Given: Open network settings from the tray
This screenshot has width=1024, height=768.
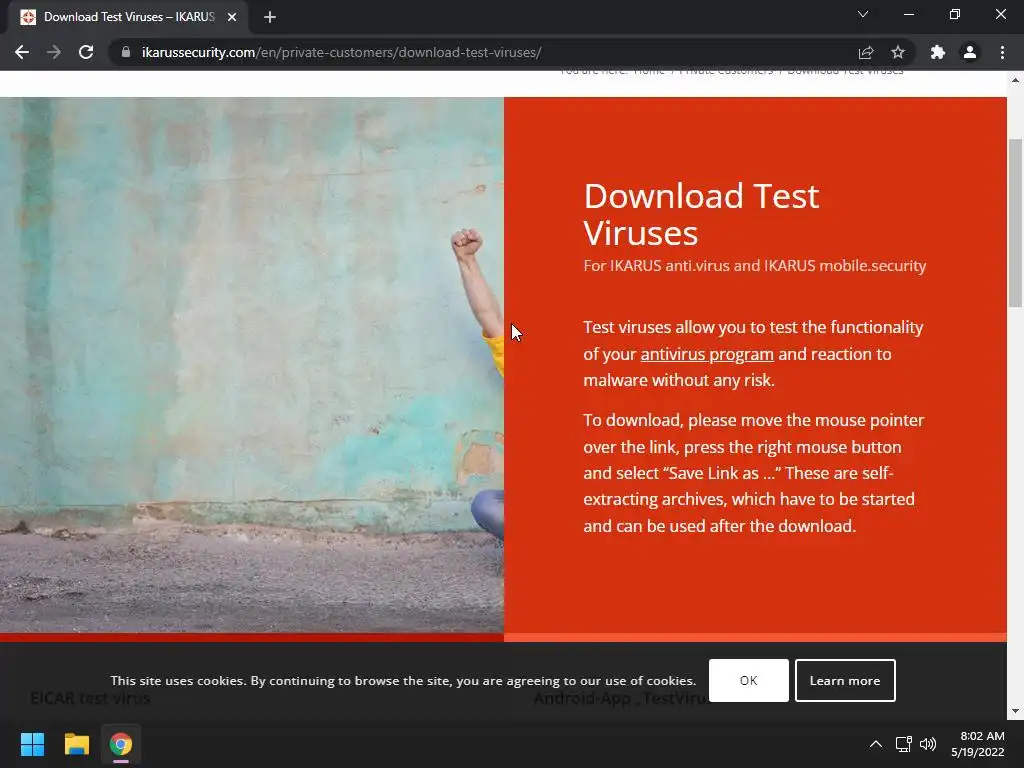Looking at the screenshot, I should [x=903, y=744].
